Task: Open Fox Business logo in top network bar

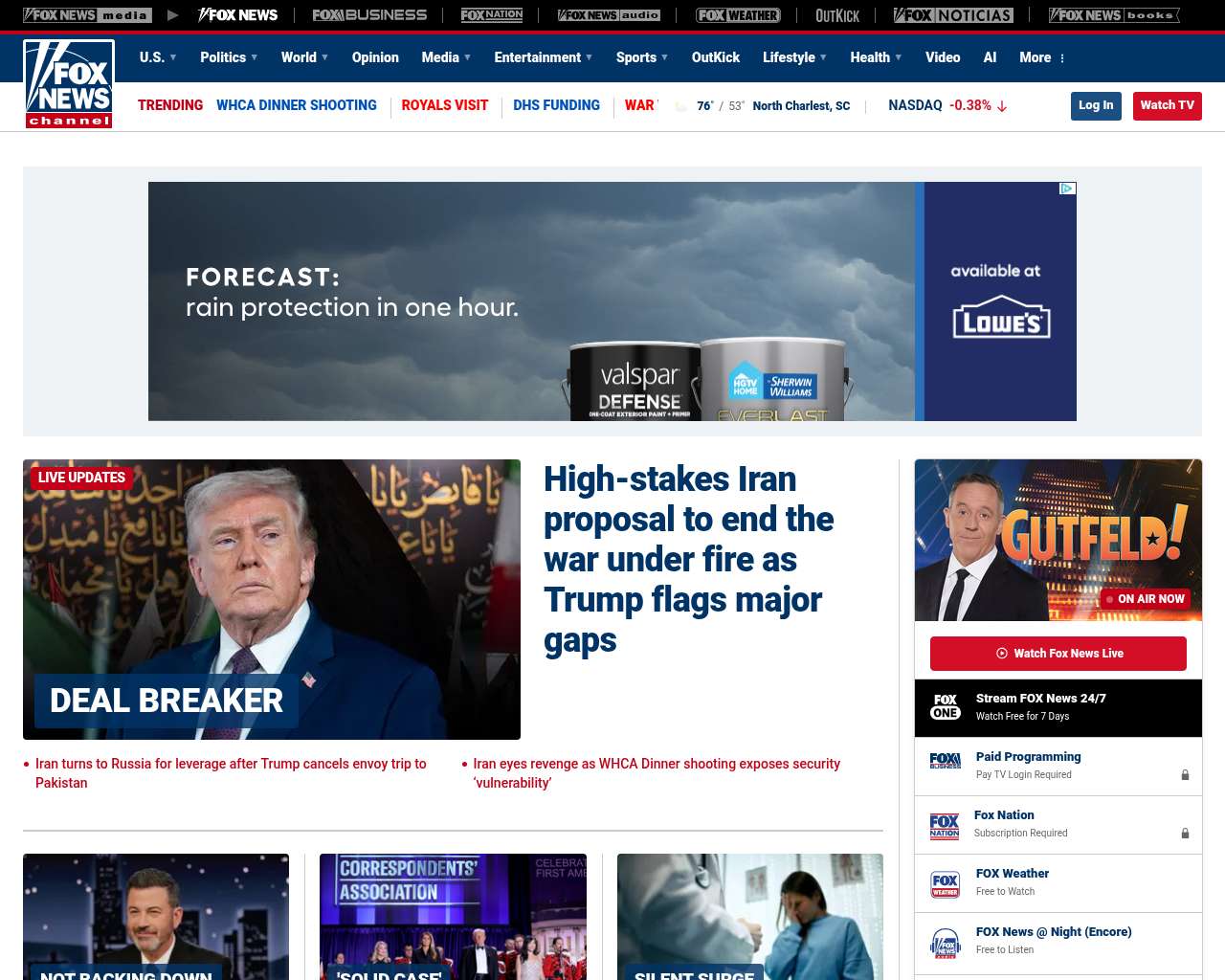Action: 369,15
